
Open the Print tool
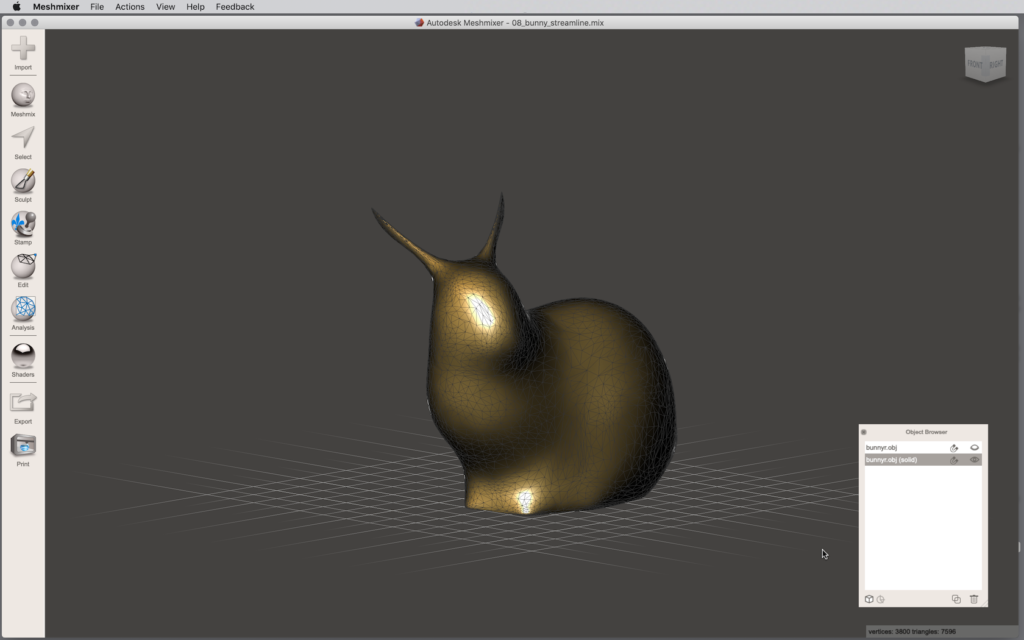point(22,445)
